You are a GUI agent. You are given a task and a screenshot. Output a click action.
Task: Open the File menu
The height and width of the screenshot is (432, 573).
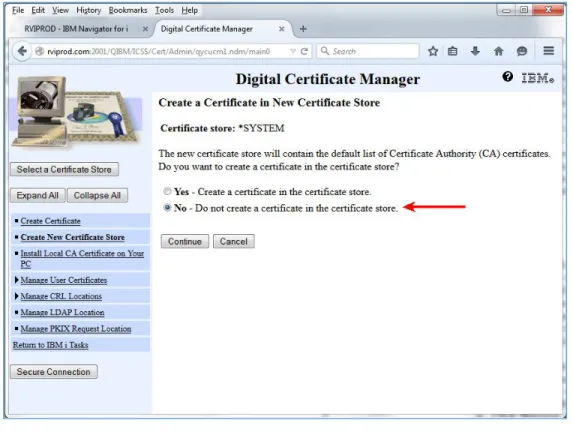[18, 10]
